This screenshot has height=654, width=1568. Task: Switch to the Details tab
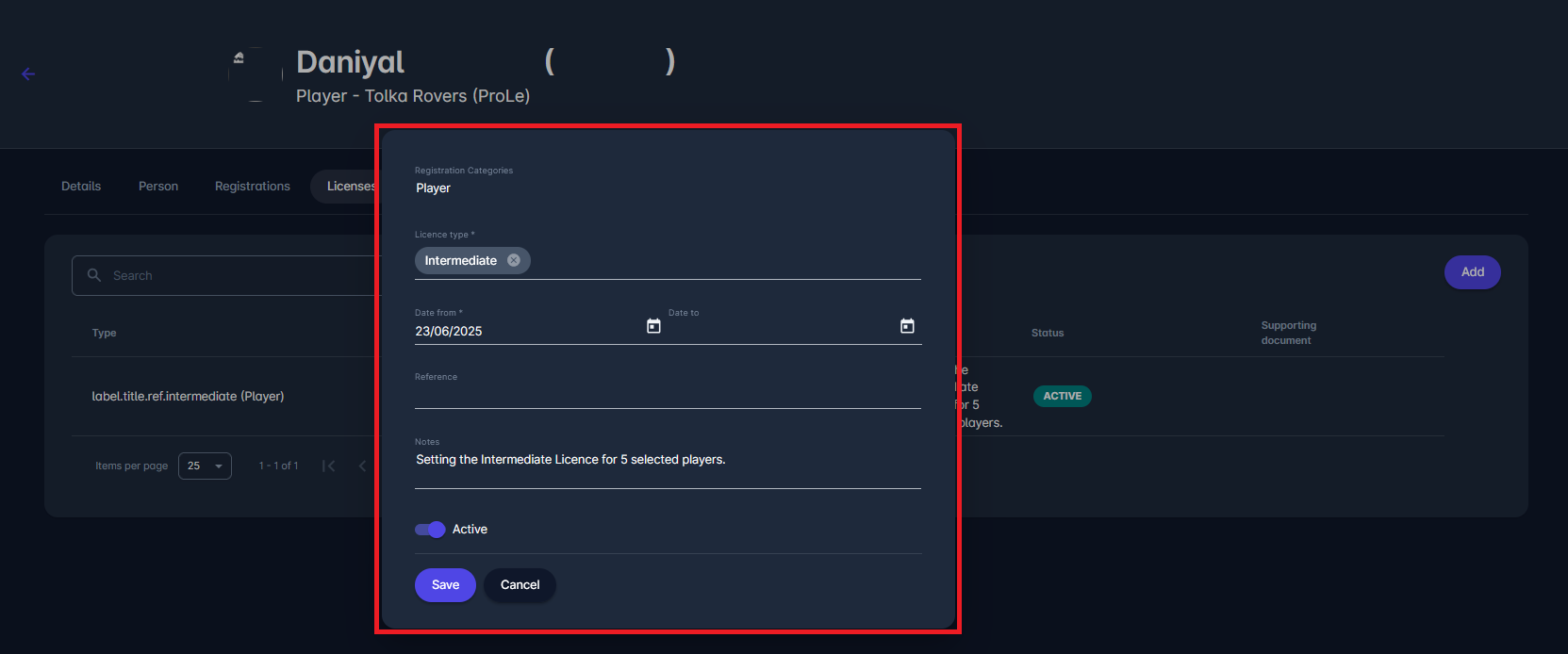pyautogui.click(x=81, y=187)
